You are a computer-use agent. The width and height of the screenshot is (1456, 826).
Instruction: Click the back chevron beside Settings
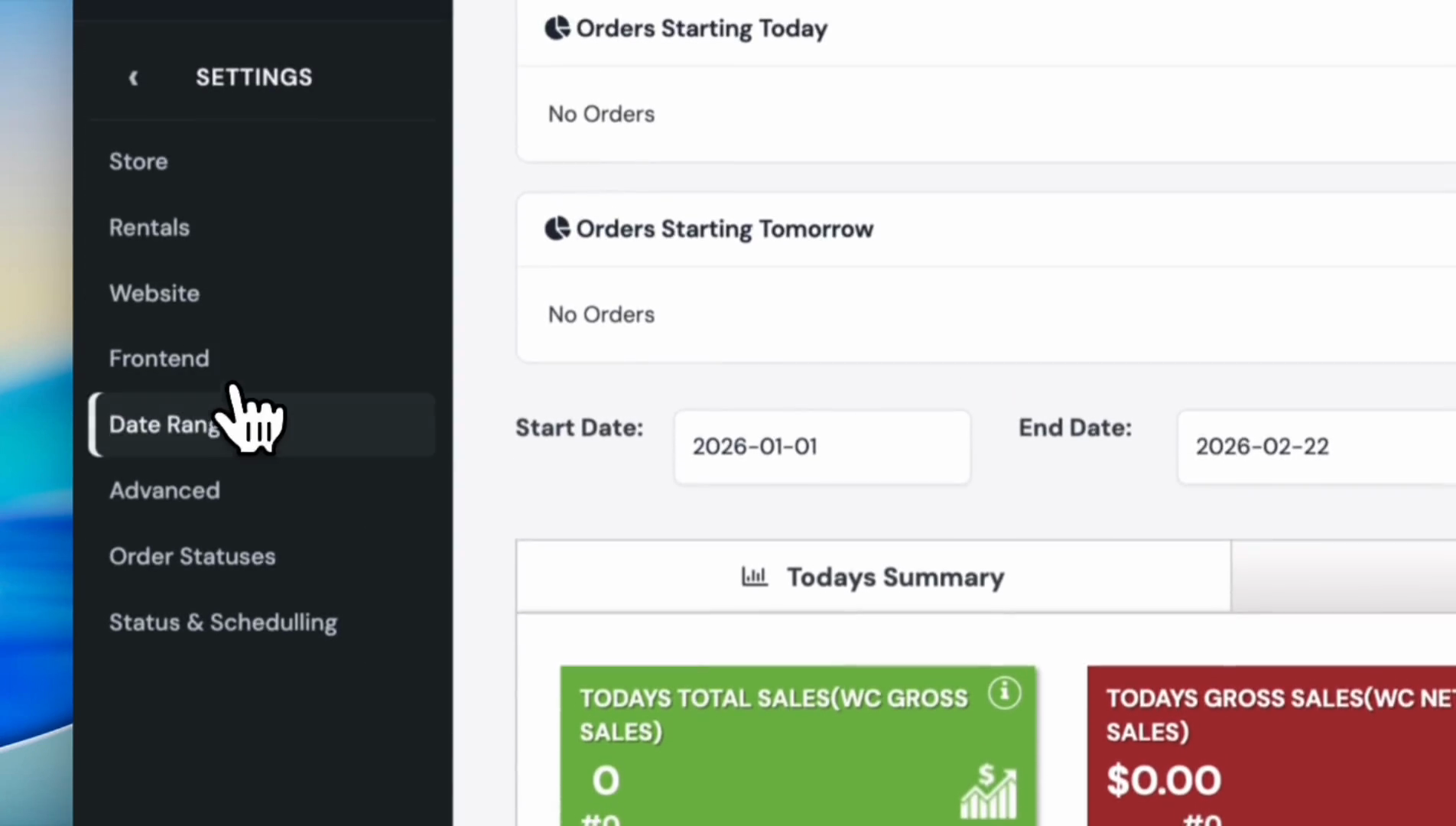pyautogui.click(x=134, y=78)
